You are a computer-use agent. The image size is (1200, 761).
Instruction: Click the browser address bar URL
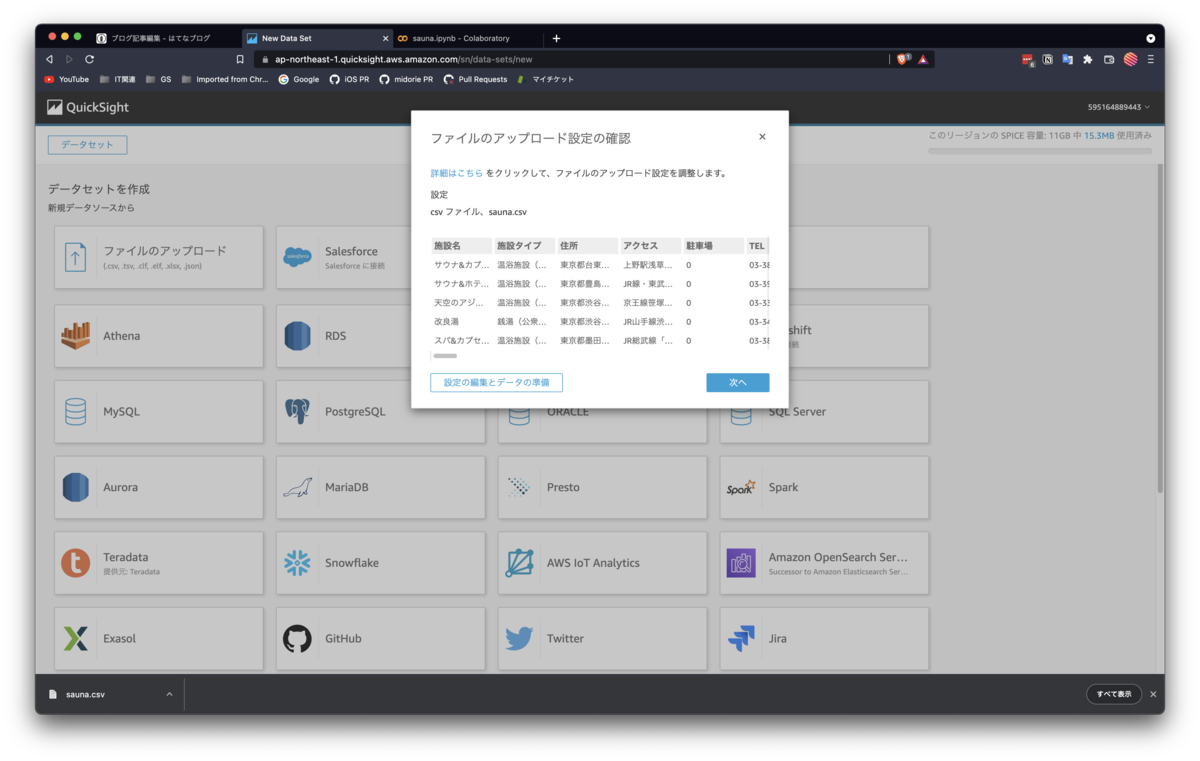(x=404, y=59)
